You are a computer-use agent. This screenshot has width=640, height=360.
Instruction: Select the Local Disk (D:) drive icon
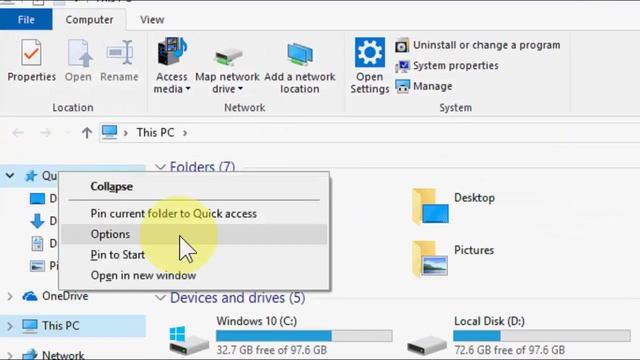point(427,345)
